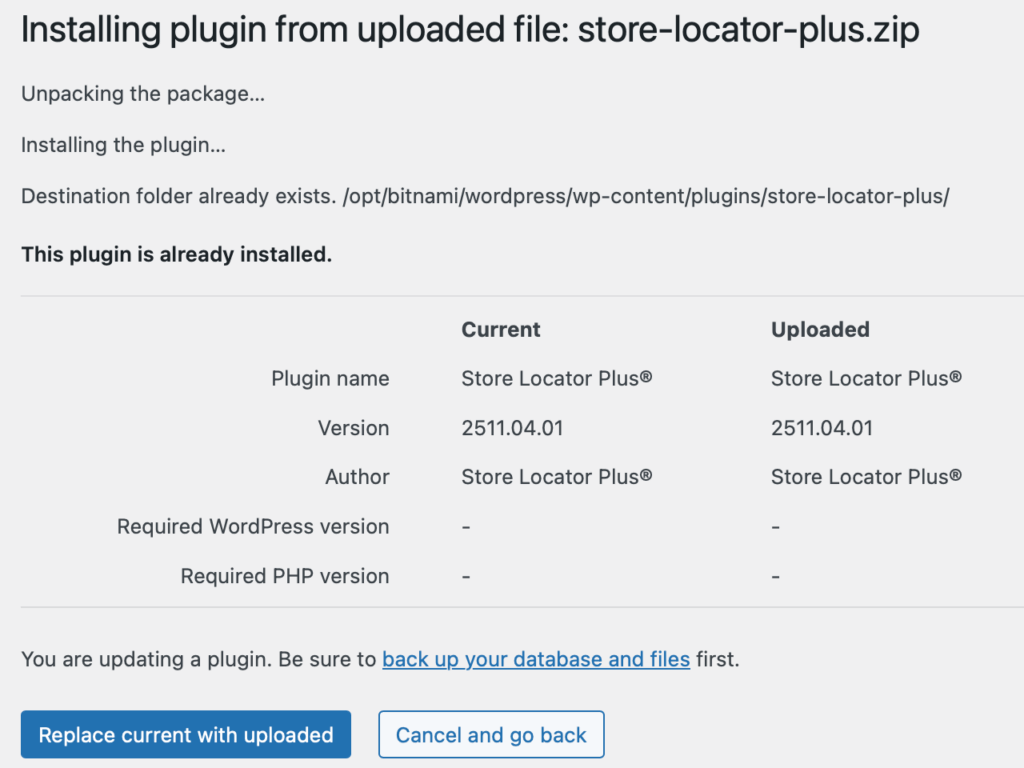Click the Replace current with uploaded button
This screenshot has height=768, width=1024.
coord(185,735)
